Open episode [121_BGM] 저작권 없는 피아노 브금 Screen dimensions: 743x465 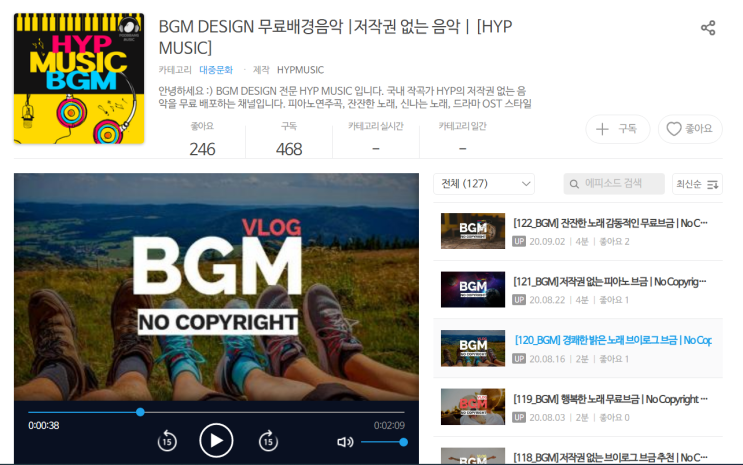610,282
